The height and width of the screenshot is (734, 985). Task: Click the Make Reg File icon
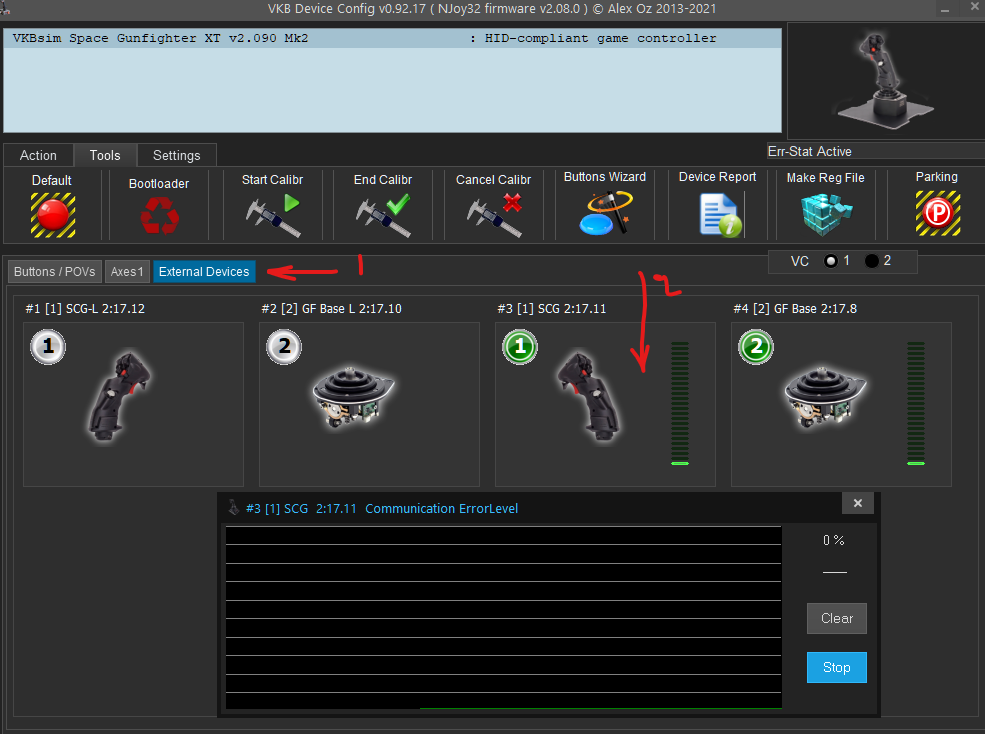point(824,214)
